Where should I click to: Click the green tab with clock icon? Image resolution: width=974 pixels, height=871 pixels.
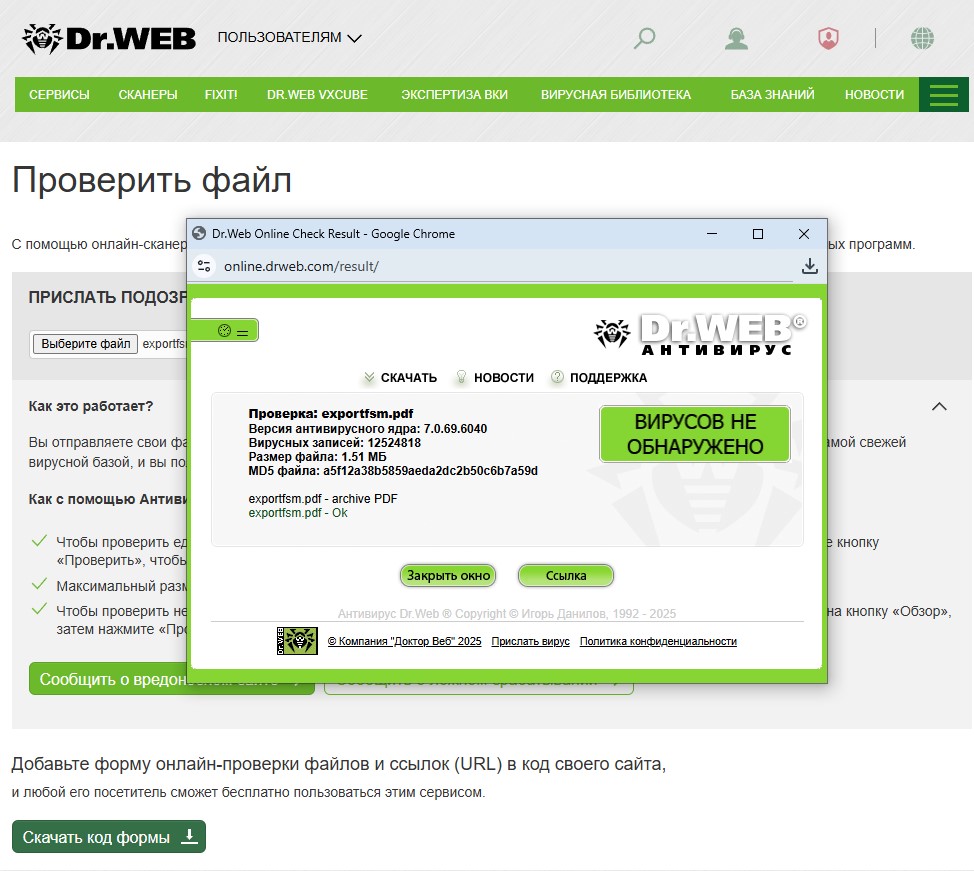(225, 331)
